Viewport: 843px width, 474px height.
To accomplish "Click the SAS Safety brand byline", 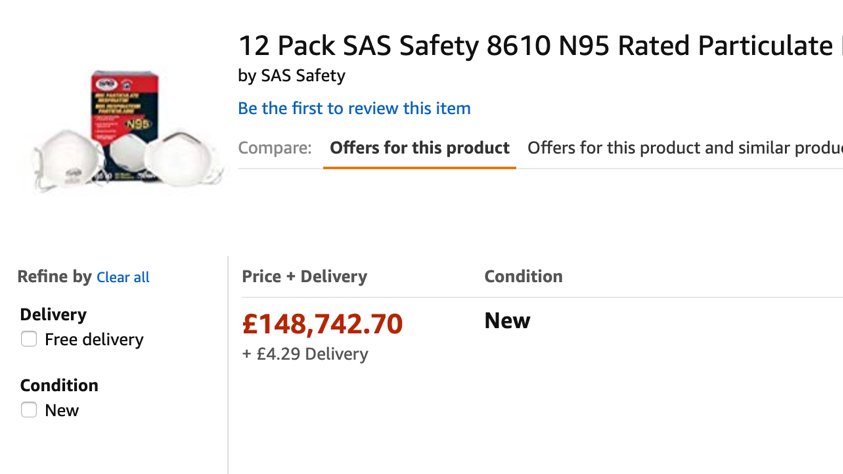I will point(292,75).
